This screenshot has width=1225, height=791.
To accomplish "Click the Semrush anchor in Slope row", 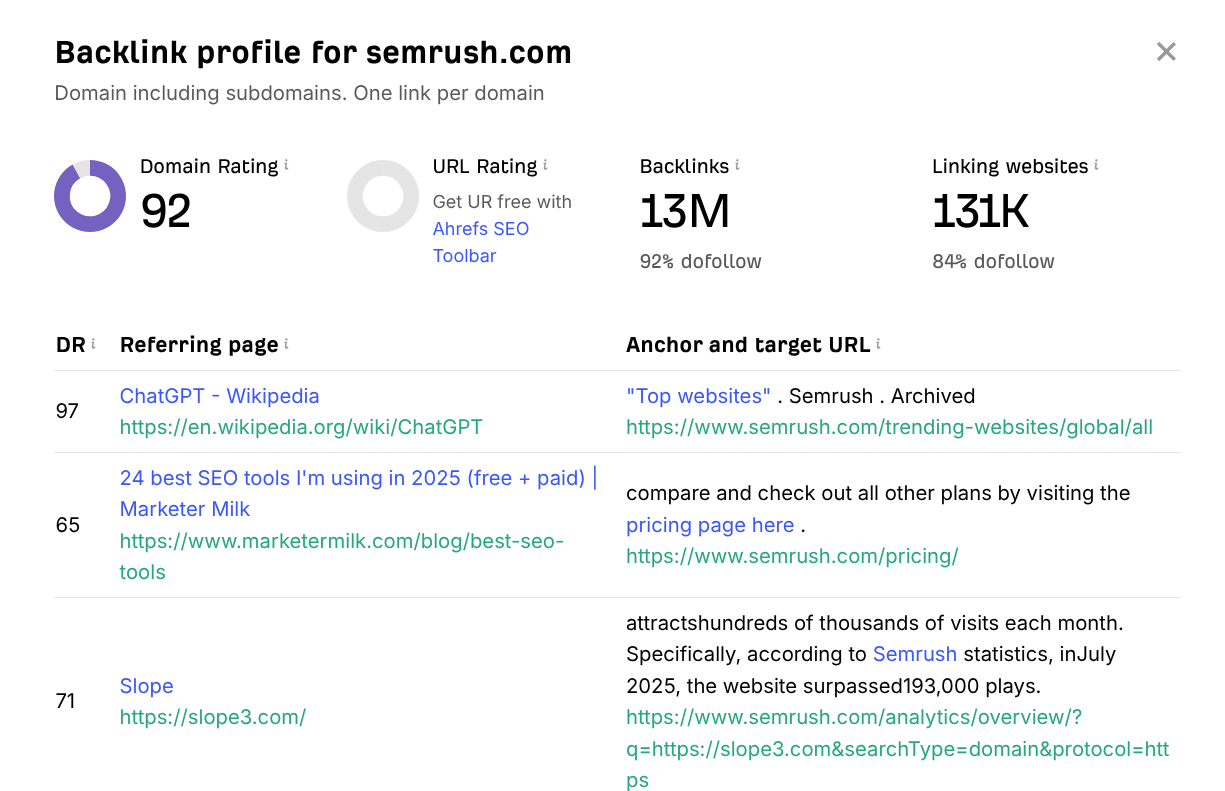I will [x=914, y=654].
